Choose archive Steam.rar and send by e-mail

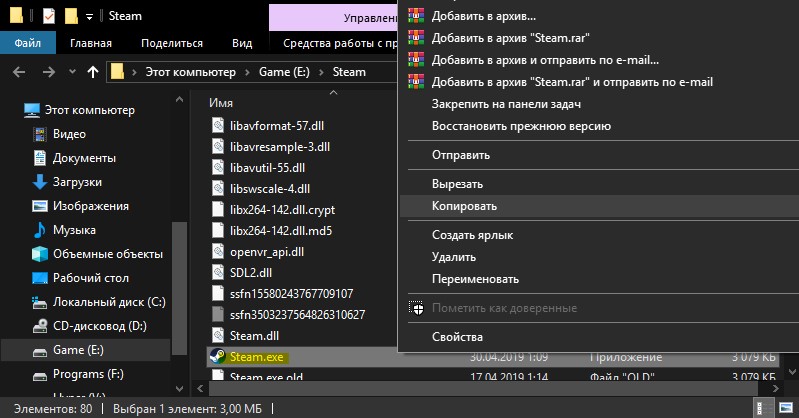coord(572,82)
